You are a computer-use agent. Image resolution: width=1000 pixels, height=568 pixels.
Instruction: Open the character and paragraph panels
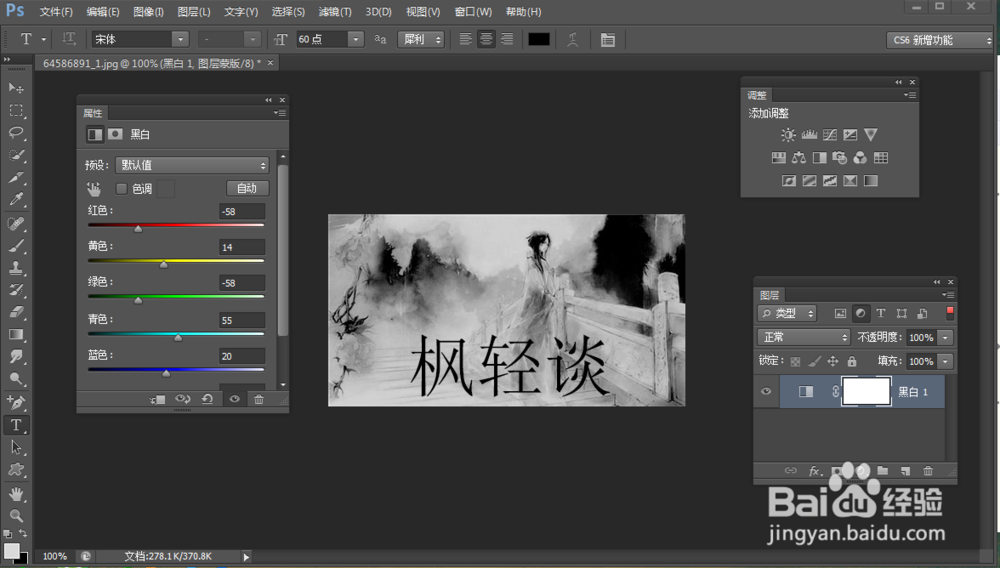pos(607,40)
